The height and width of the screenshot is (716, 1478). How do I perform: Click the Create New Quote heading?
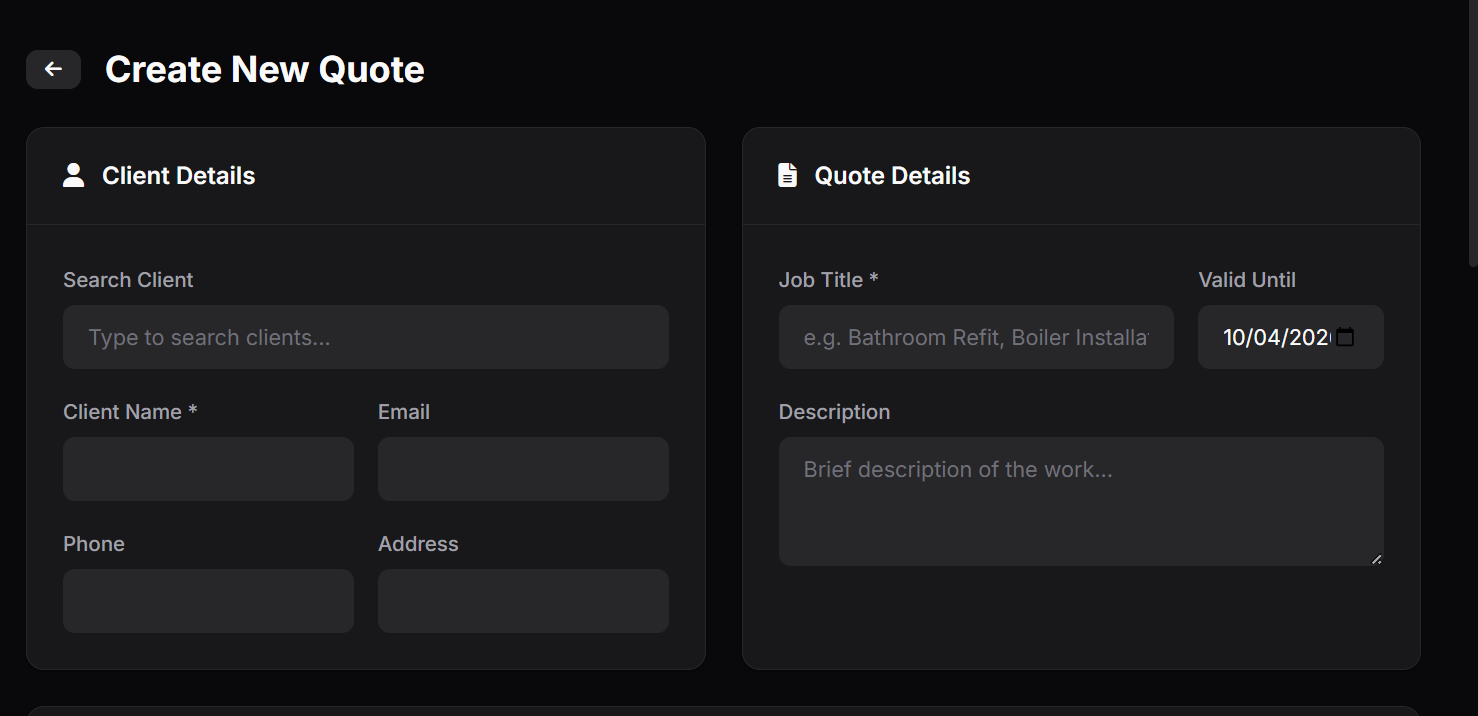[x=264, y=69]
